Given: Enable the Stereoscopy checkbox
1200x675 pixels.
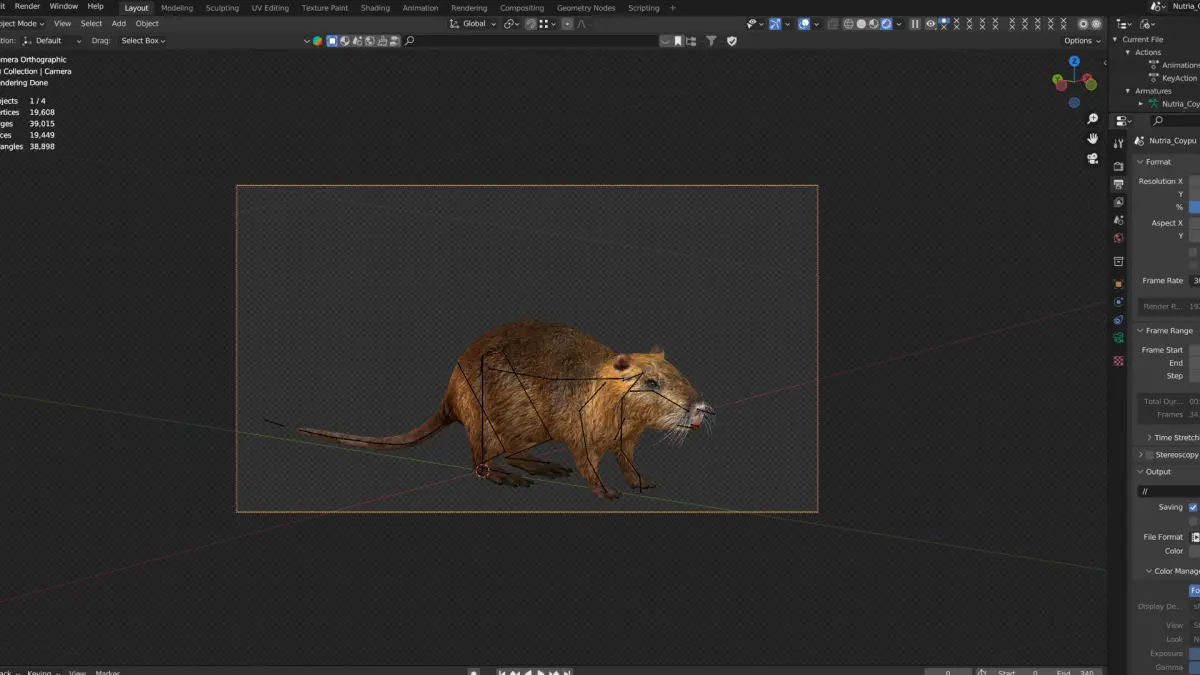Looking at the screenshot, I should (1149, 454).
